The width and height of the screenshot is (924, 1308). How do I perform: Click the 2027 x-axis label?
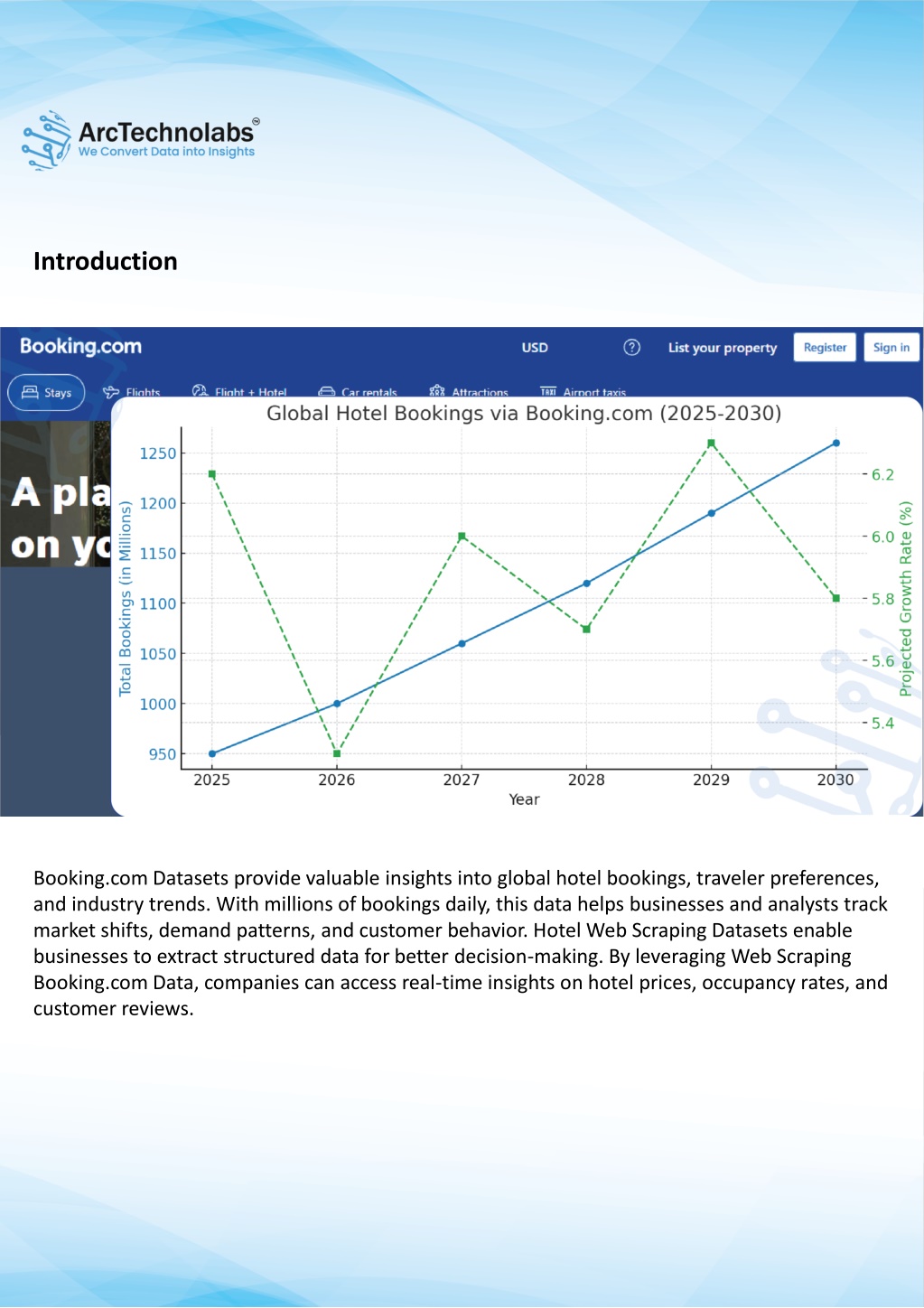point(462,780)
